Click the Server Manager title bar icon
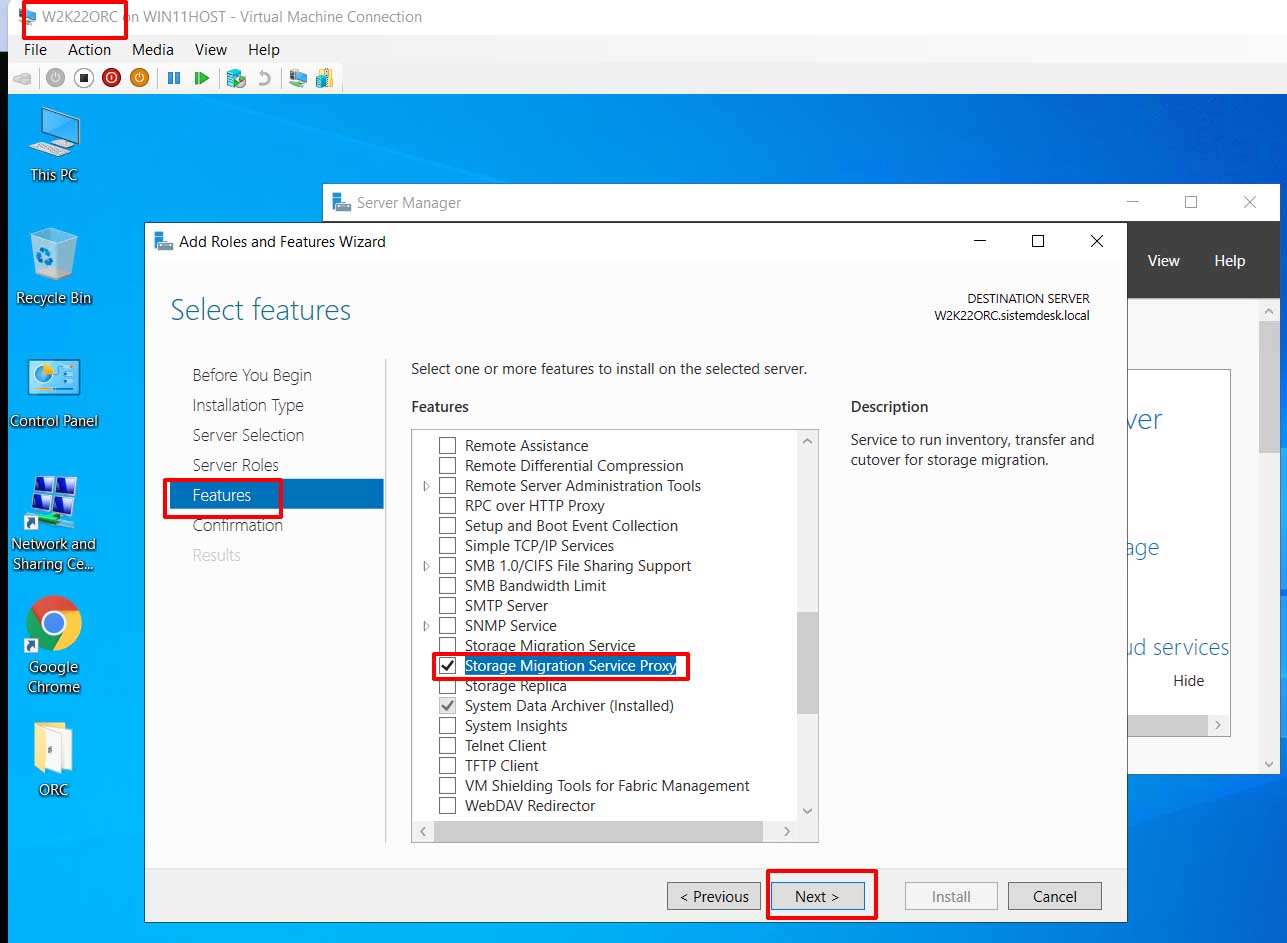This screenshot has width=1287, height=943. pos(341,202)
